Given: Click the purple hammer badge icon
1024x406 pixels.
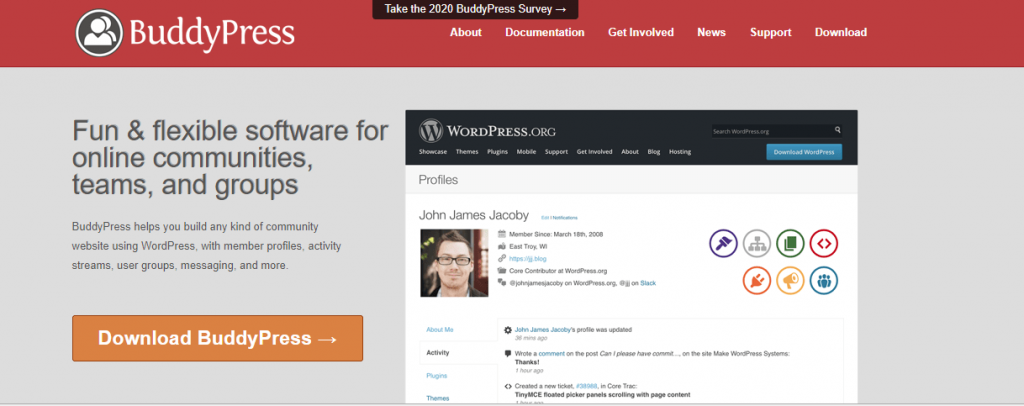Looking at the screenshot, I should click(723, 243).
